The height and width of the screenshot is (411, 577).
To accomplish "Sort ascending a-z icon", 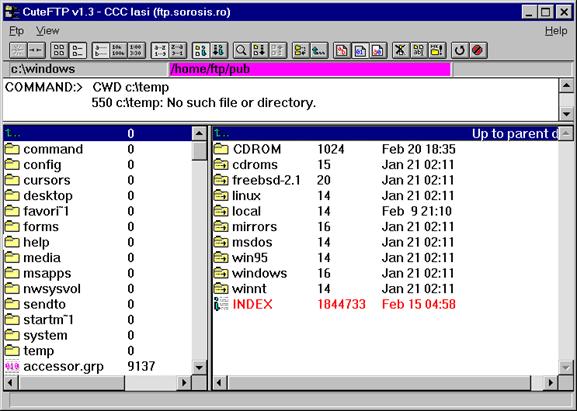I will [x=160, y=50].
